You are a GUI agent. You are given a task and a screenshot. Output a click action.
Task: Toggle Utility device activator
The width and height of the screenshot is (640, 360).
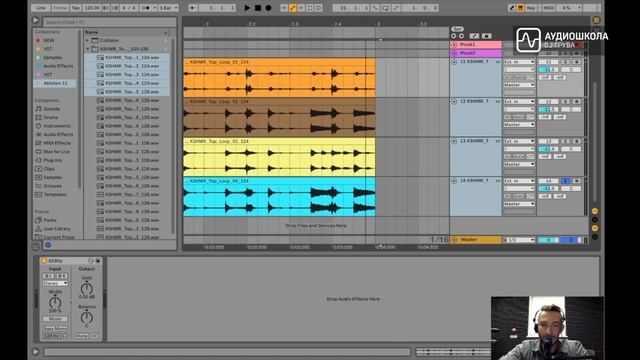44,261
